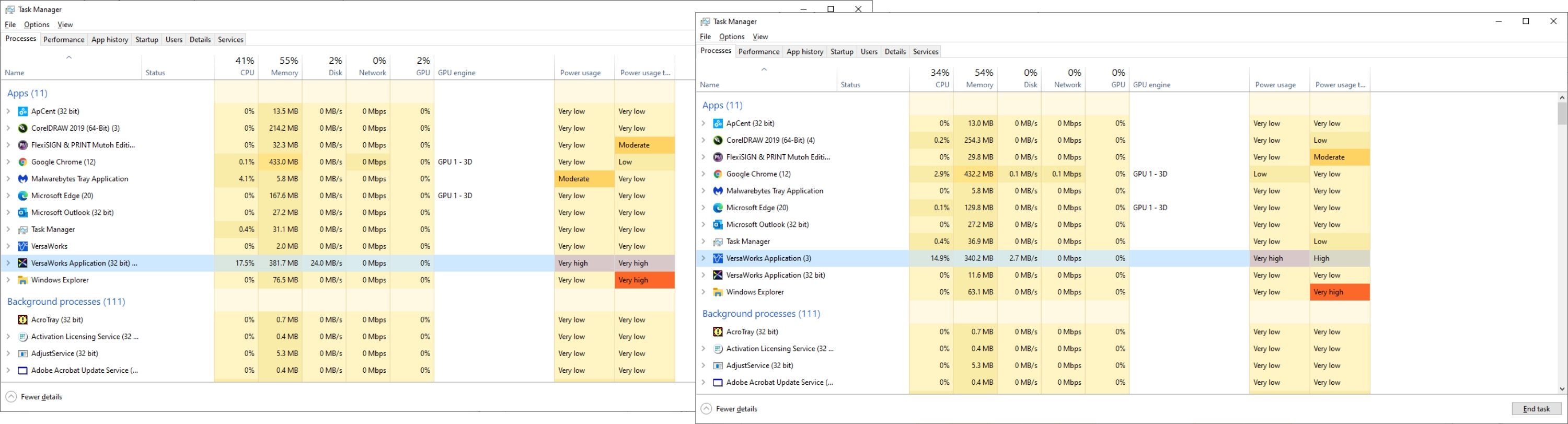This screenshot has width=1568, height=424.
Task: Click Fewer details in right Task Manager
Action: (x=729, y=409)
